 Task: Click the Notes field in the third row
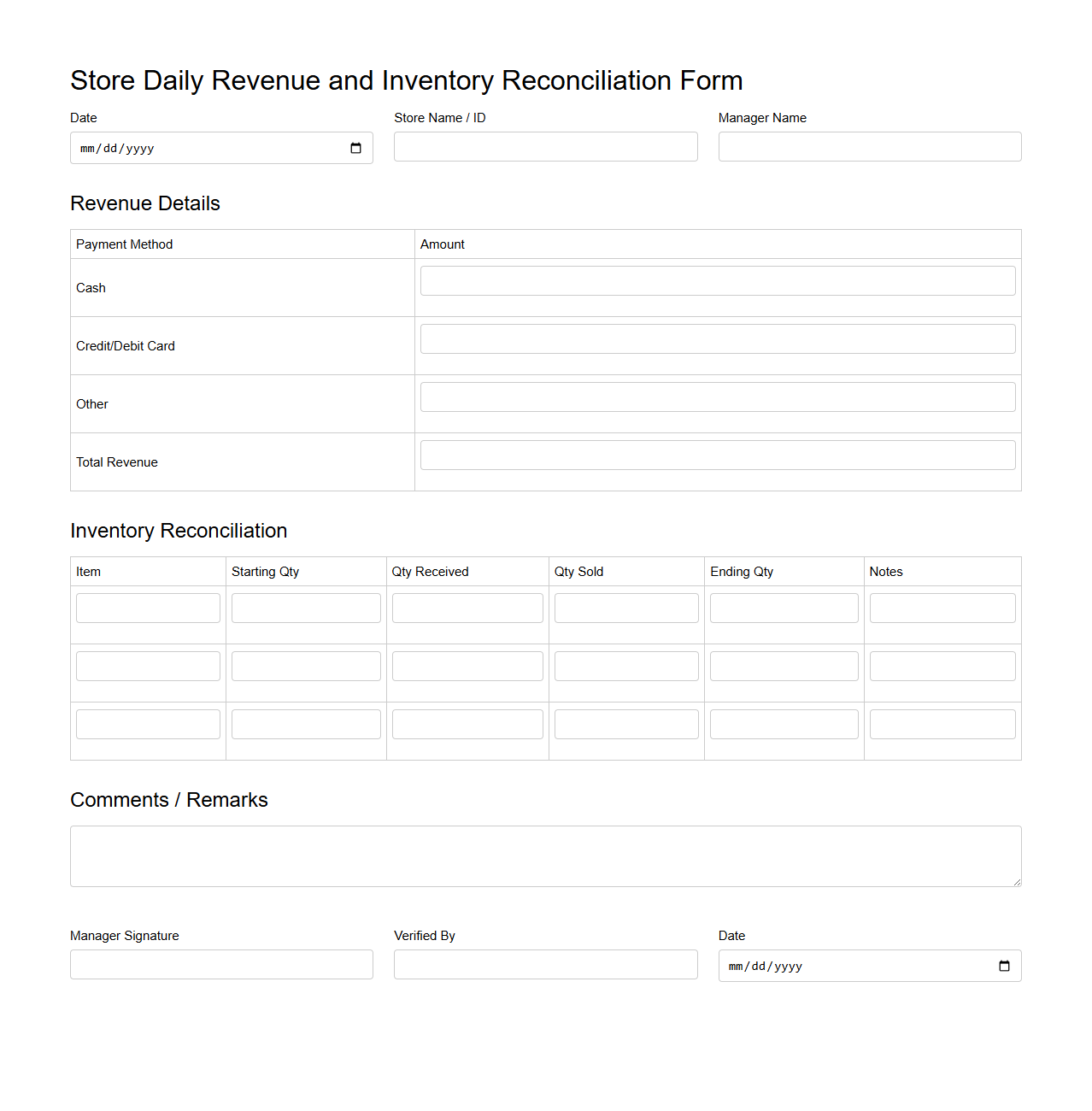942,724
